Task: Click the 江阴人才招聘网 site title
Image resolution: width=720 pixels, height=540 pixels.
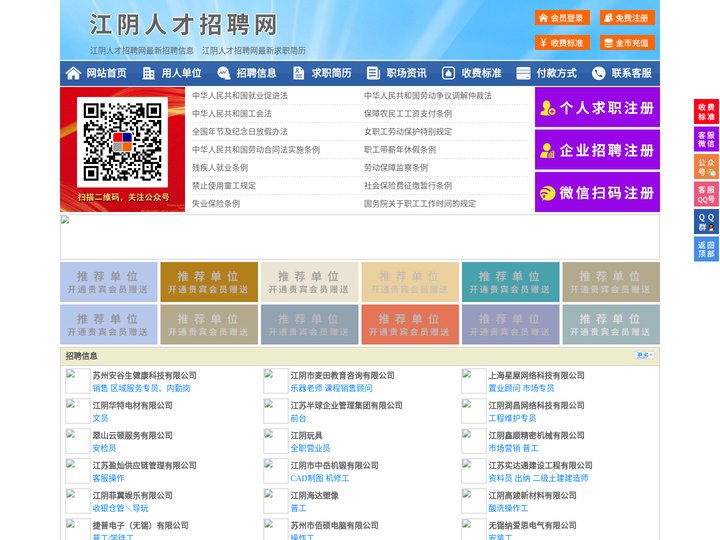Action: pos(184,24)
